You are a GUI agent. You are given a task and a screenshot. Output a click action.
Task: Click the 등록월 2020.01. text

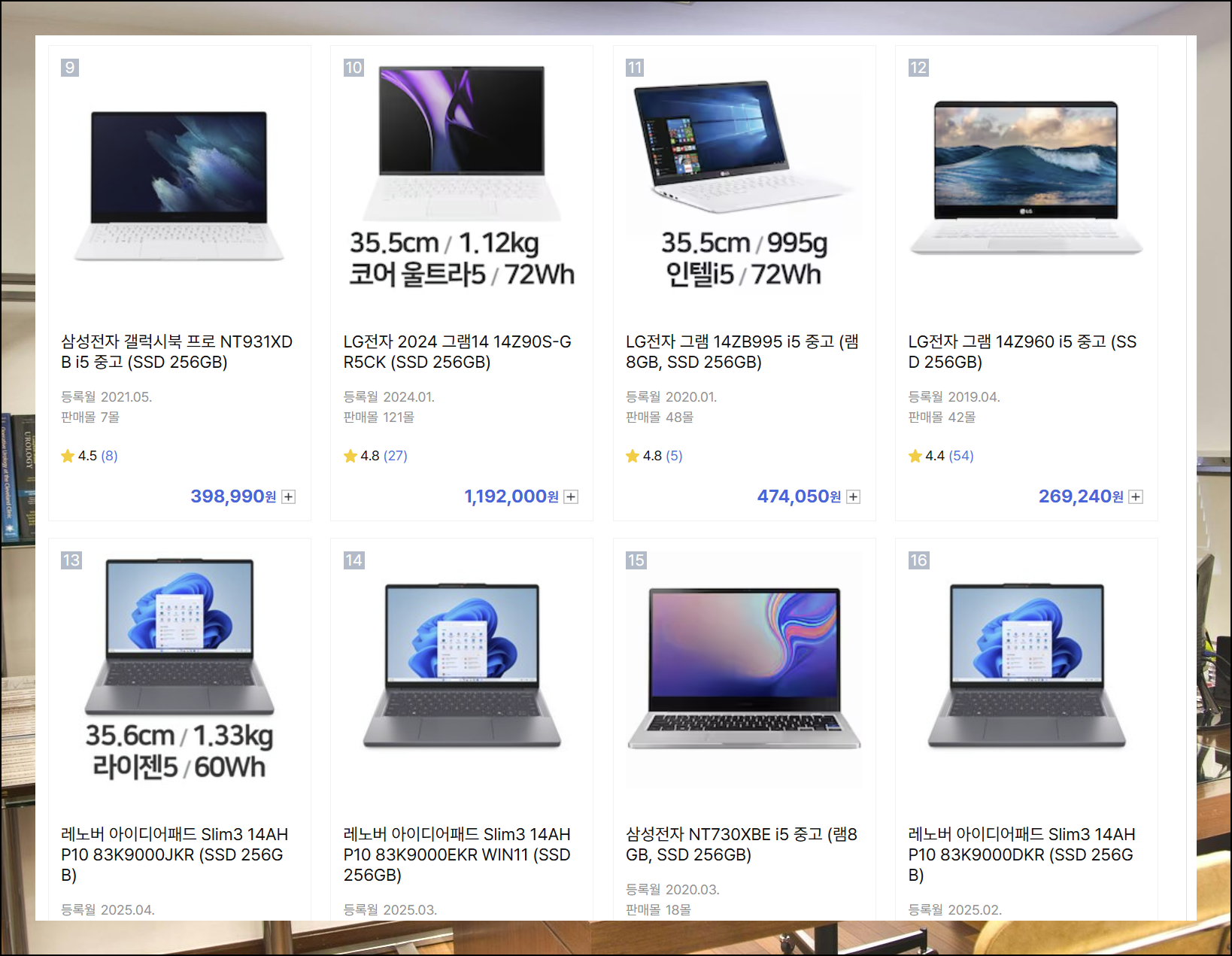point(672,396)
